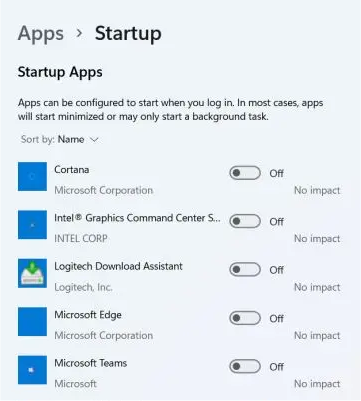Viewport: 361px width, 401px height.
Task: Select the Cortana app name
Action: 72,170
